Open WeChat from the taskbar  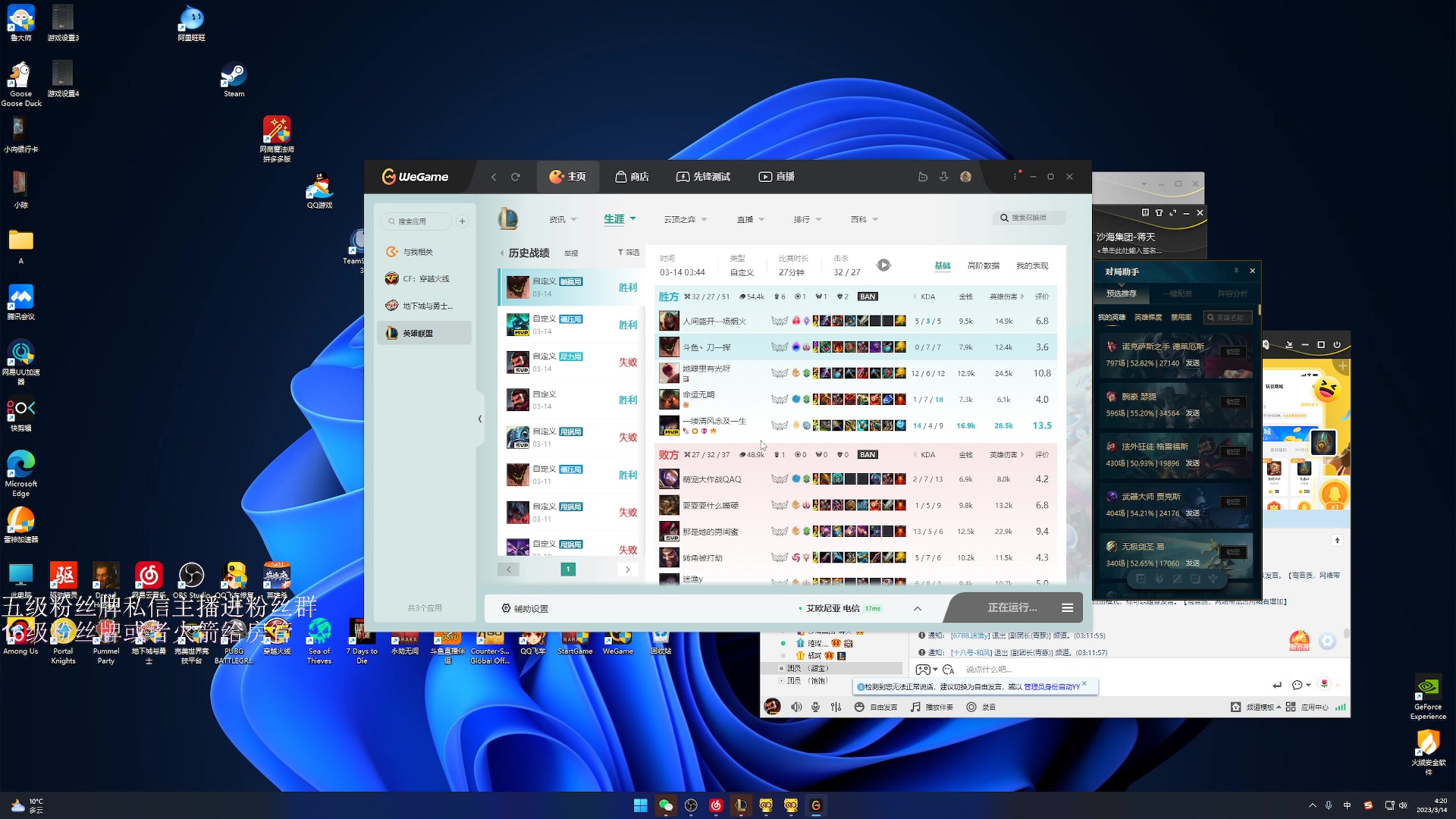665,805
